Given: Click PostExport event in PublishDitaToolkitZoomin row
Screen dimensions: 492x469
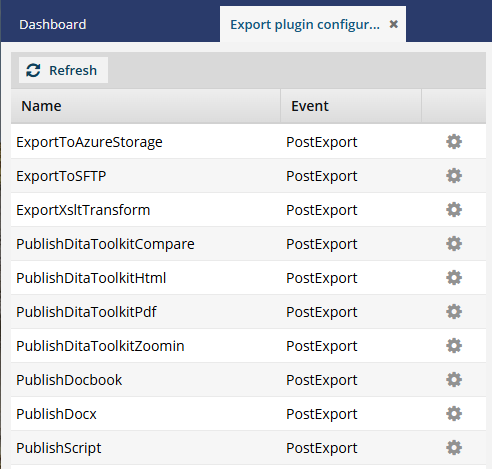Looking at the screenshot, I should pyautogui.click(x=322, y=346).
